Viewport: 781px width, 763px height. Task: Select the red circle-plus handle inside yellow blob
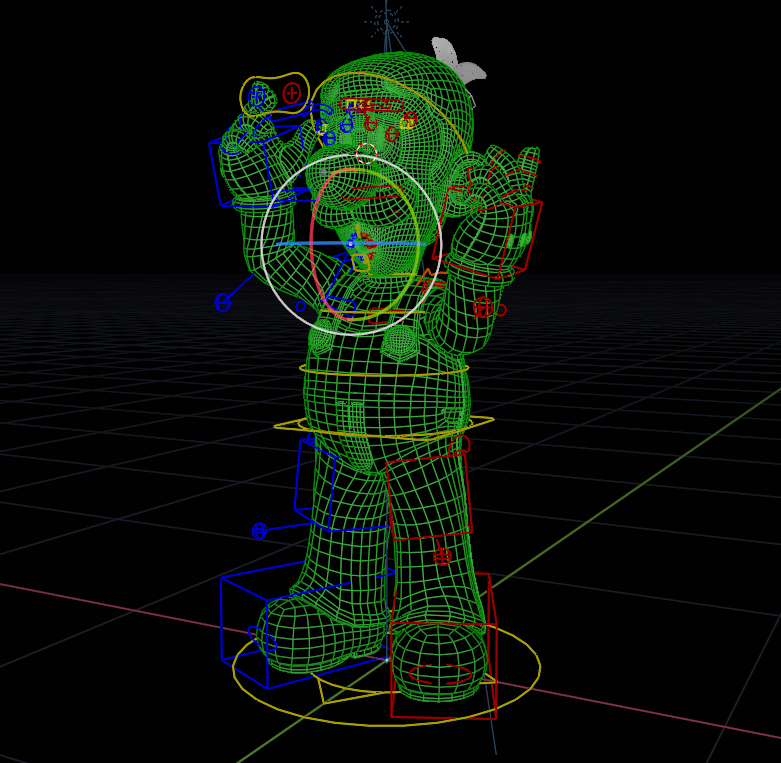pyautogui.click(x=292, y=93)
